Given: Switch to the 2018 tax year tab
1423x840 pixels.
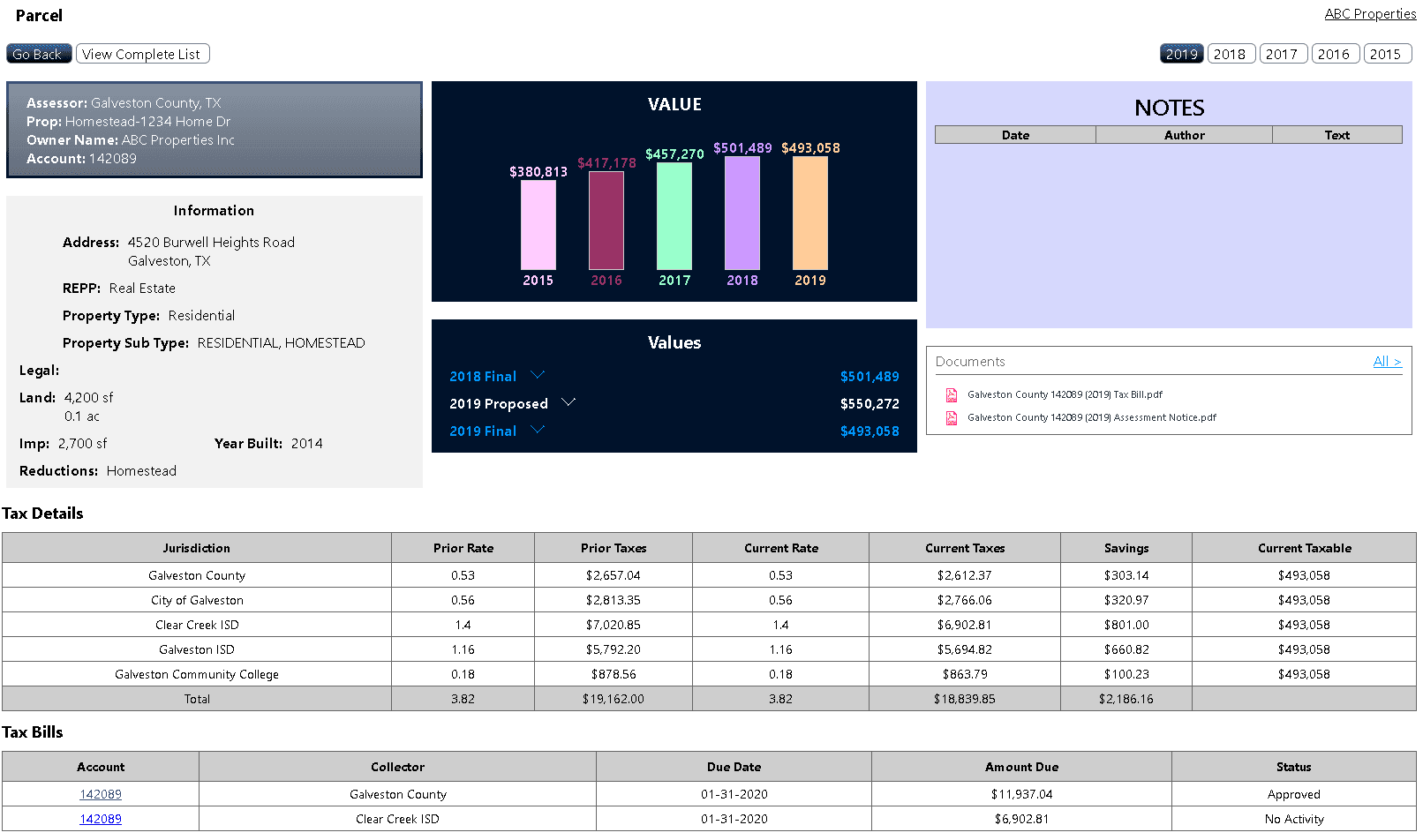Looking at the screenshot, I should (1231, 53).
